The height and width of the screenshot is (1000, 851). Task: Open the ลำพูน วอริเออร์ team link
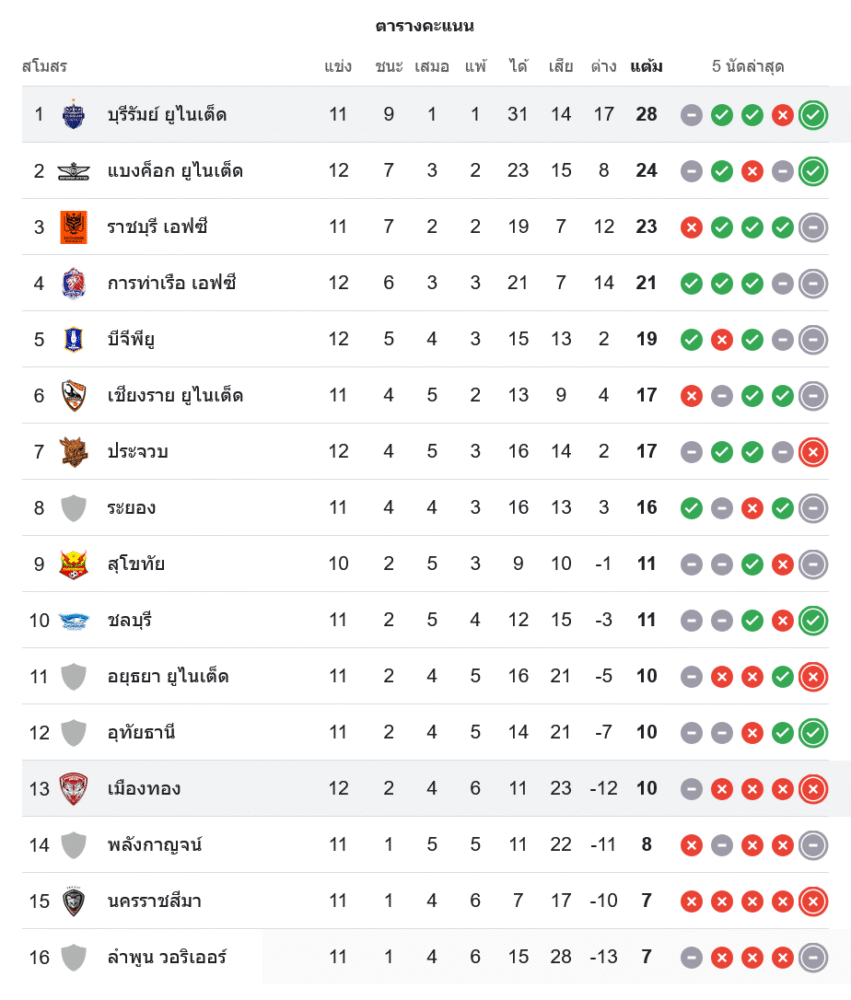coord(167,957)
